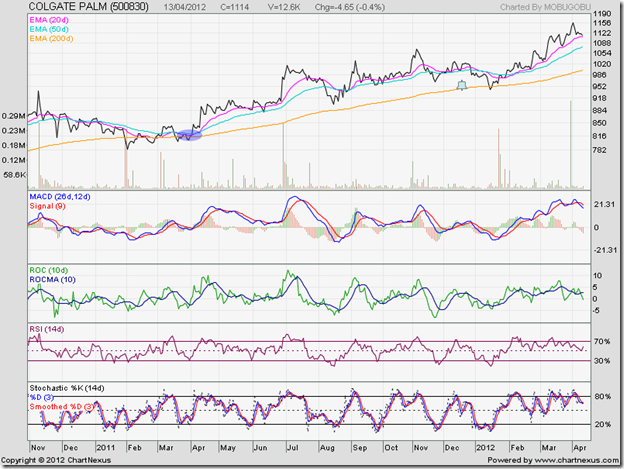Click the May label on timeline
This screenshot has height=469, width=624.
pos(228,448)
